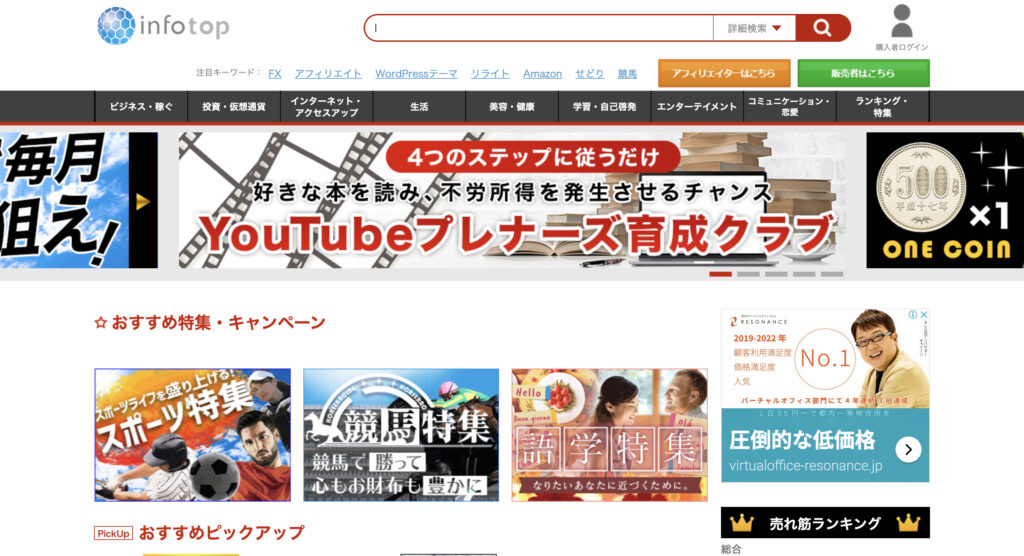Image resolution: width=1024 pixels, height=556 pixels.
Task: Open the 投資・仮想通貨 category menu
Action: [233, 106]
